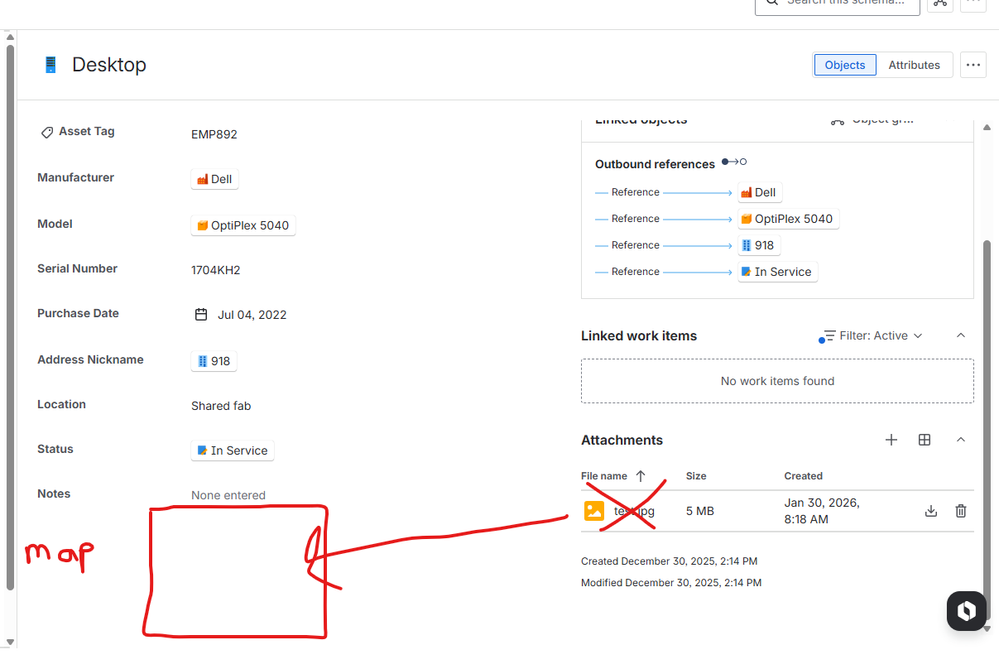
Task: Open Dell in Outbound references
Action: 759,192
